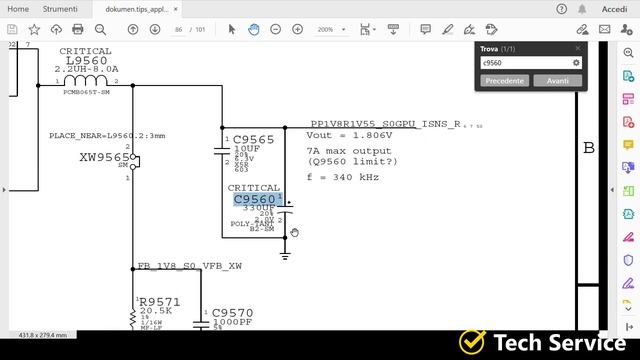
Task: Click the FB_1V8_S0_VFB_XW net name
Action: click(190, 266)
